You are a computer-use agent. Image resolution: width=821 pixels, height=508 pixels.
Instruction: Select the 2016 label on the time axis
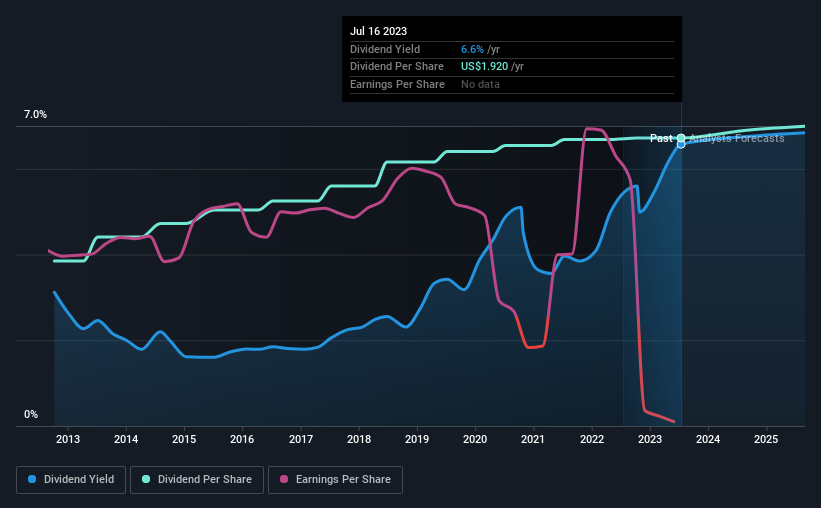242,439
